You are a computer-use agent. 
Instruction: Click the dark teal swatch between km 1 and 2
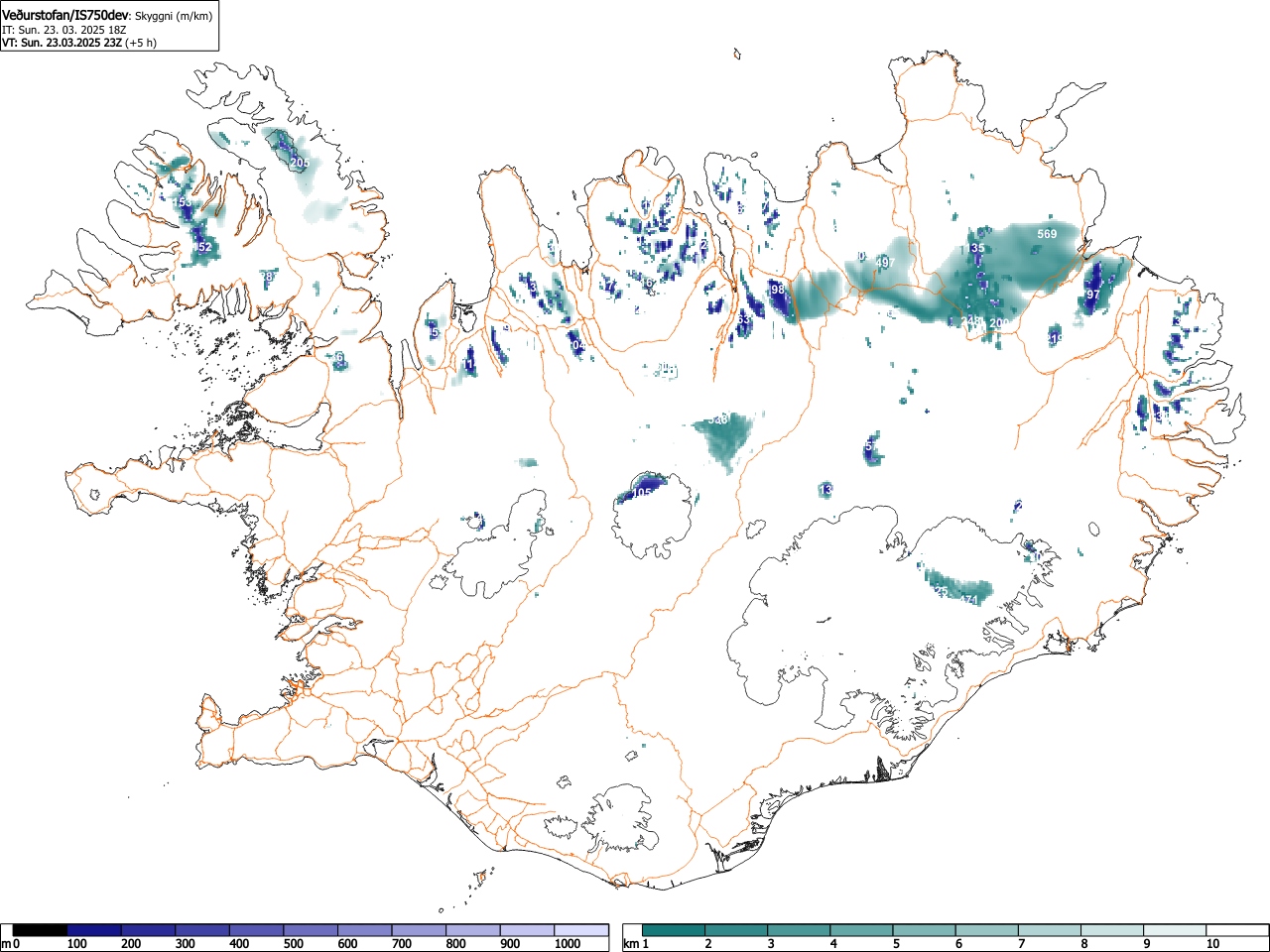674,930
